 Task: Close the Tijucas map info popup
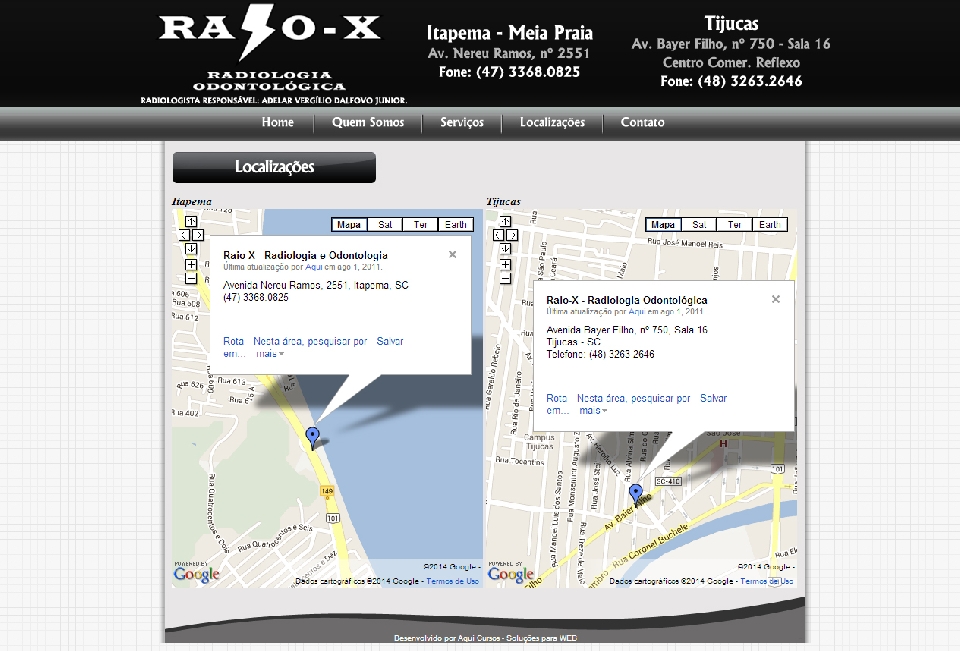click(x=775, y=299)
